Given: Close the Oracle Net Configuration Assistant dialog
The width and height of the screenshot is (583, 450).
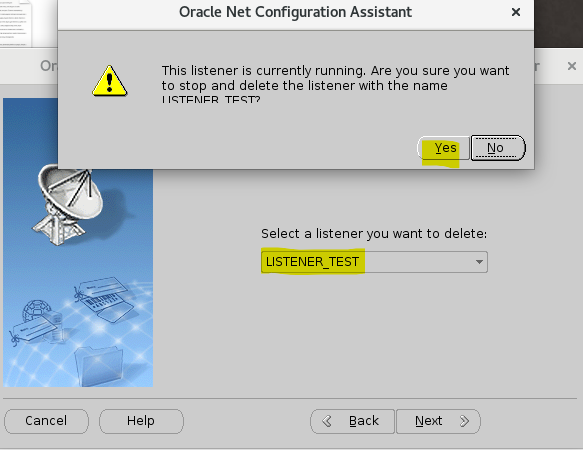Looking at the screenshot, I should [516, 12].
